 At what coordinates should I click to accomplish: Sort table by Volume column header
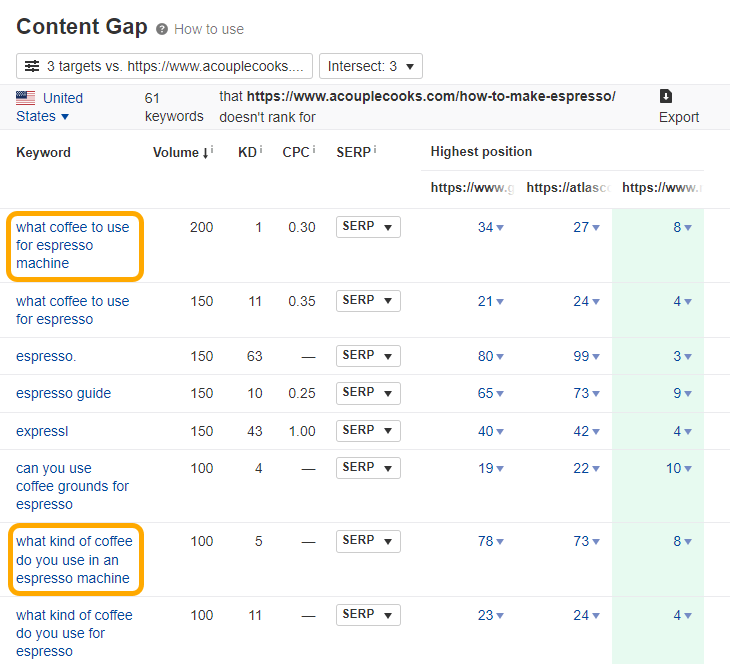(177, 152)
